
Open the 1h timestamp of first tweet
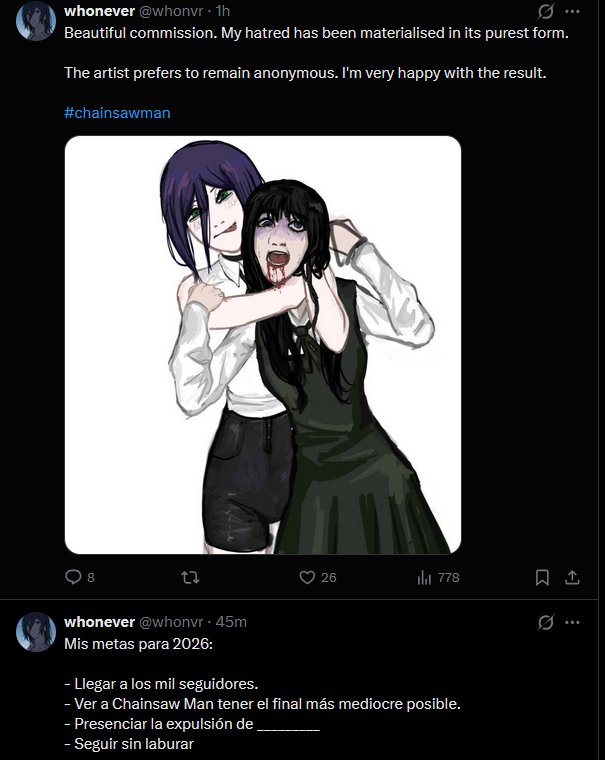[223, 11]
